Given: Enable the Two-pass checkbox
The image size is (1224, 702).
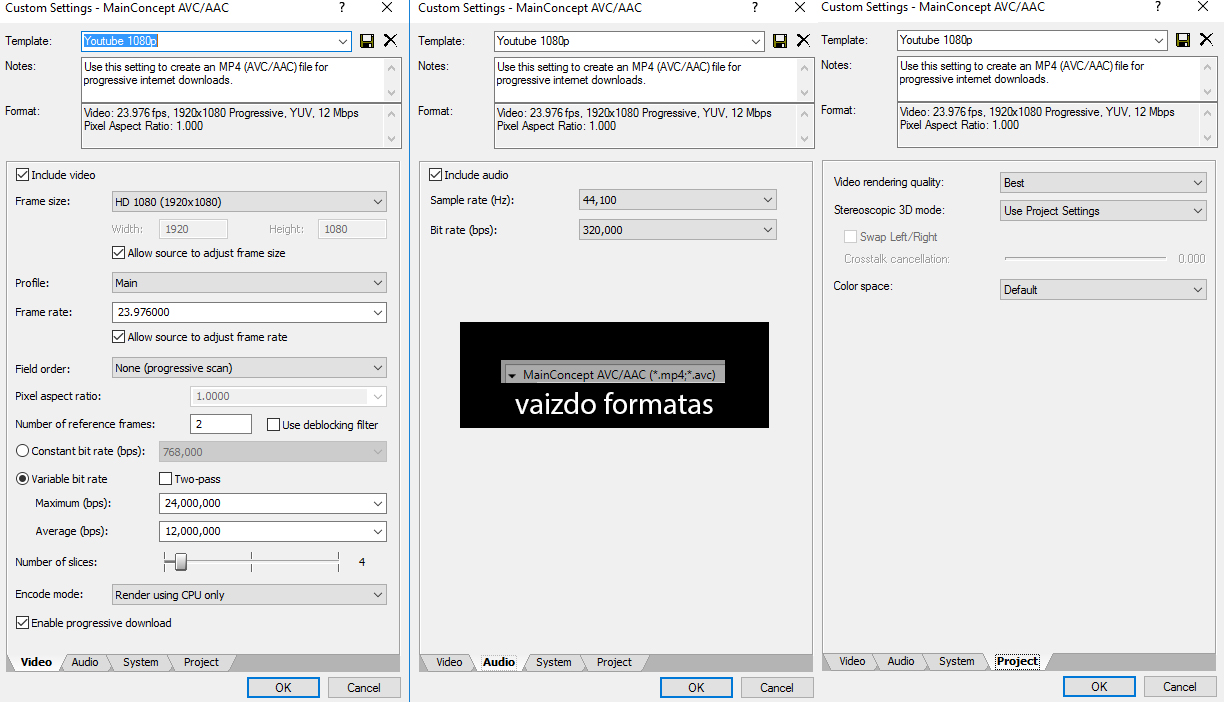Looking at the screenshot, I should (165, 479).
